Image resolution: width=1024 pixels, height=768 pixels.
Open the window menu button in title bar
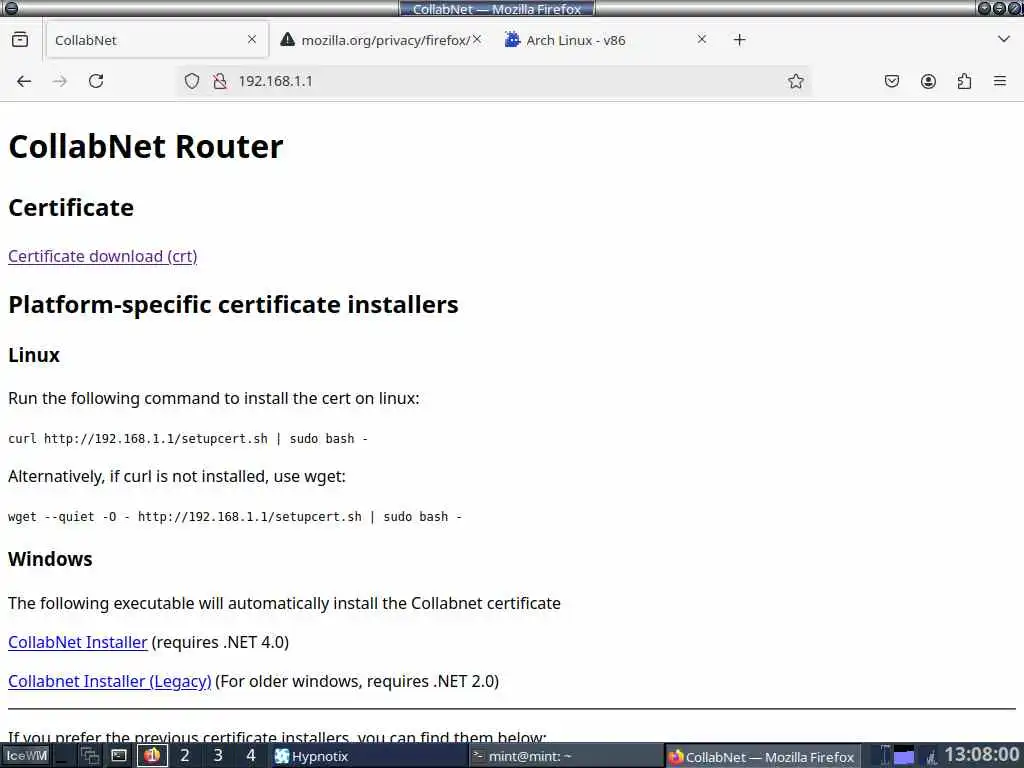pos(10,8)
